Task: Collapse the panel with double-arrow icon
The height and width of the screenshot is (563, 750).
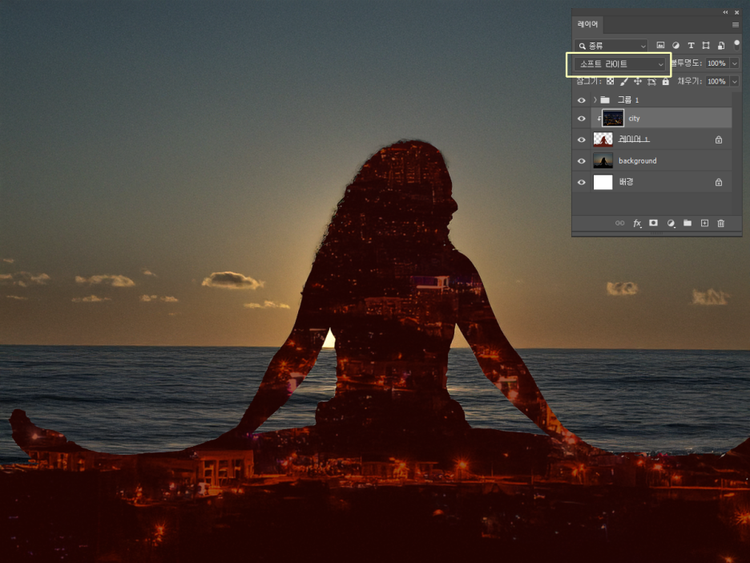Action: click(726, 12)
